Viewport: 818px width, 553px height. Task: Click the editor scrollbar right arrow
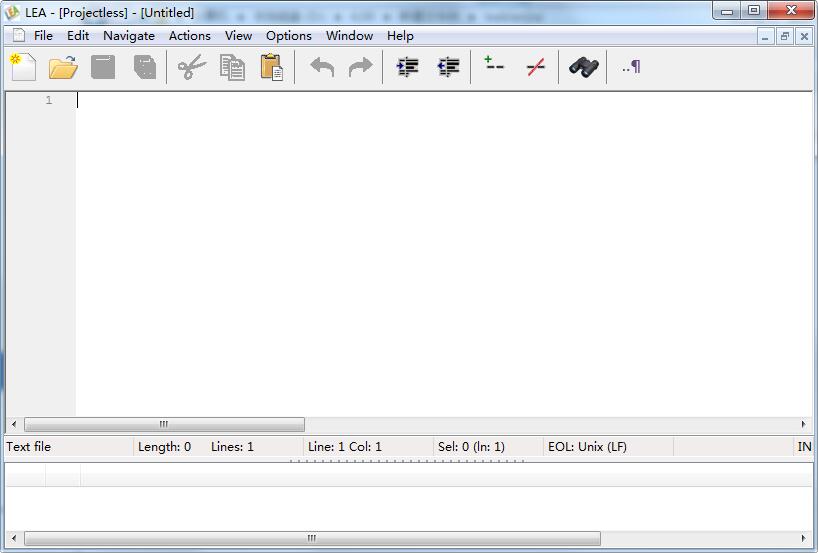click(804, 424)
